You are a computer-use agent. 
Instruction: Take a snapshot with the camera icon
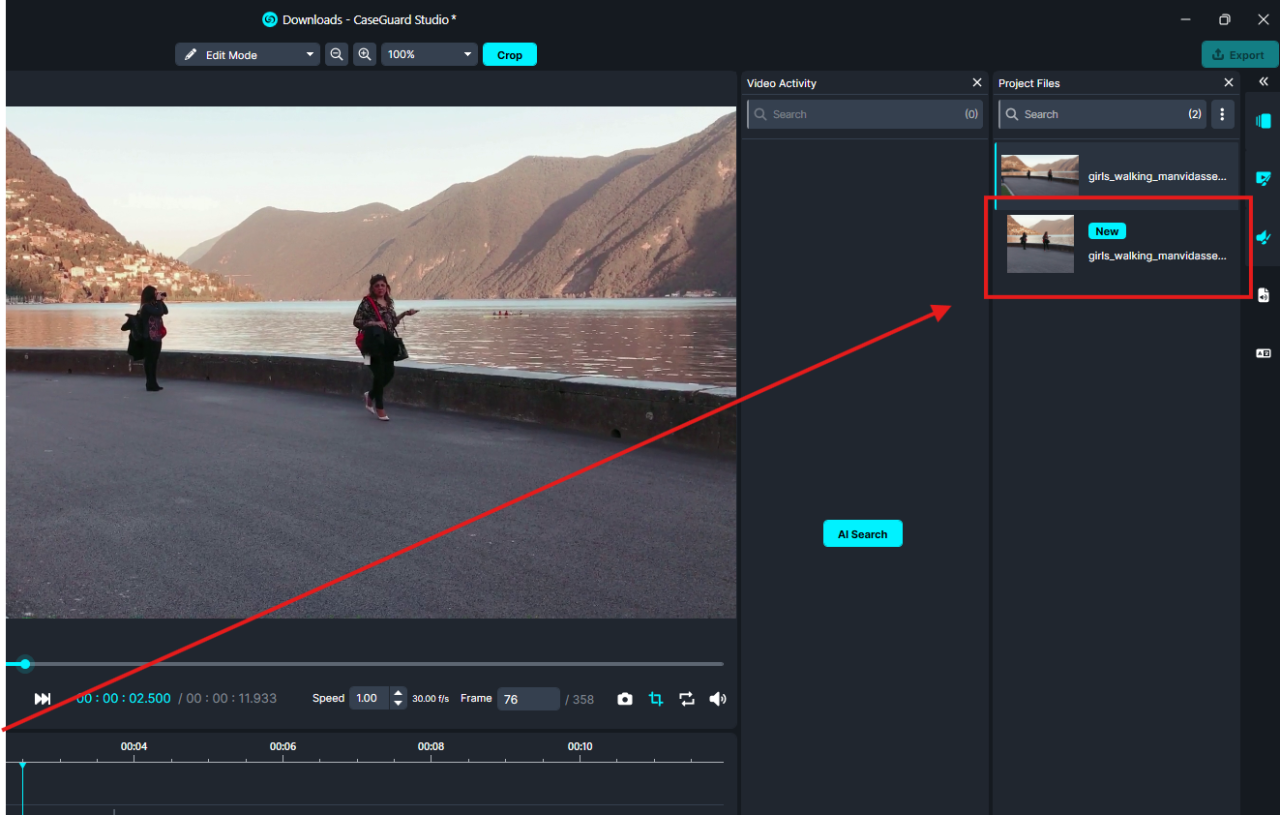coord(625,699)
